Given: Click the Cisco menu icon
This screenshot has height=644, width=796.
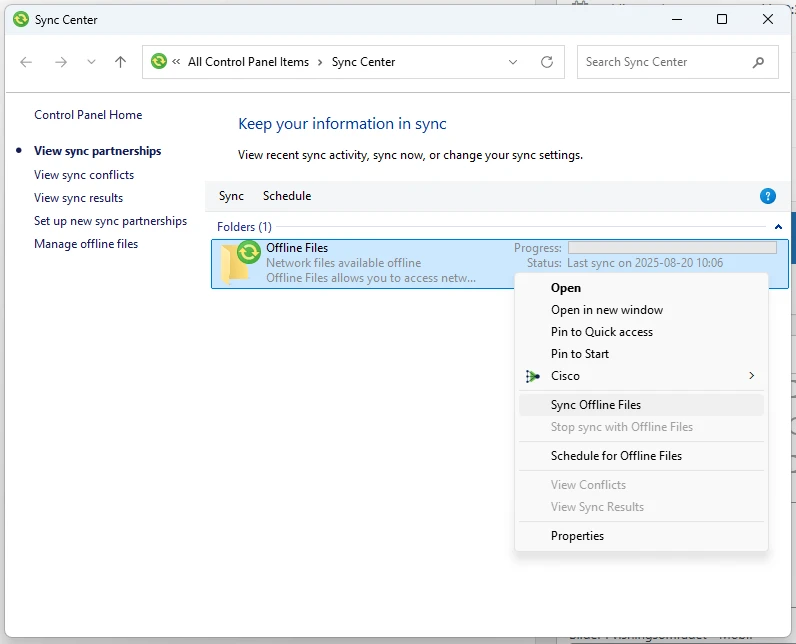Looking at the screenshot, I should (x=533, y=376).
